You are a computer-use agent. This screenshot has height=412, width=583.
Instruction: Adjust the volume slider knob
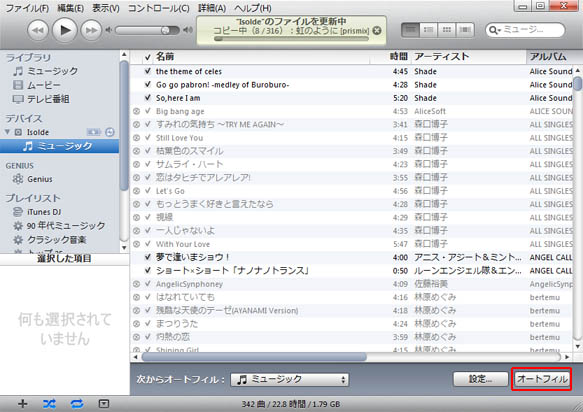pyautogui.click(x=165, y=30)
